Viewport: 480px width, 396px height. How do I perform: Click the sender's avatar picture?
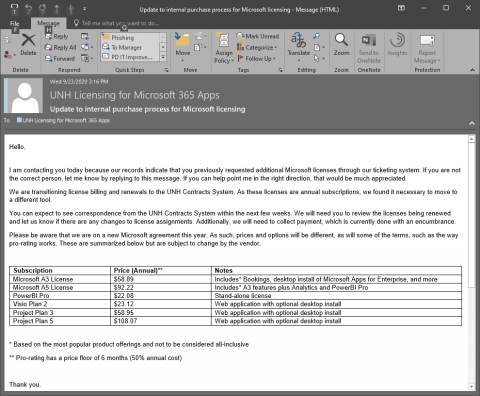point(24,96)
